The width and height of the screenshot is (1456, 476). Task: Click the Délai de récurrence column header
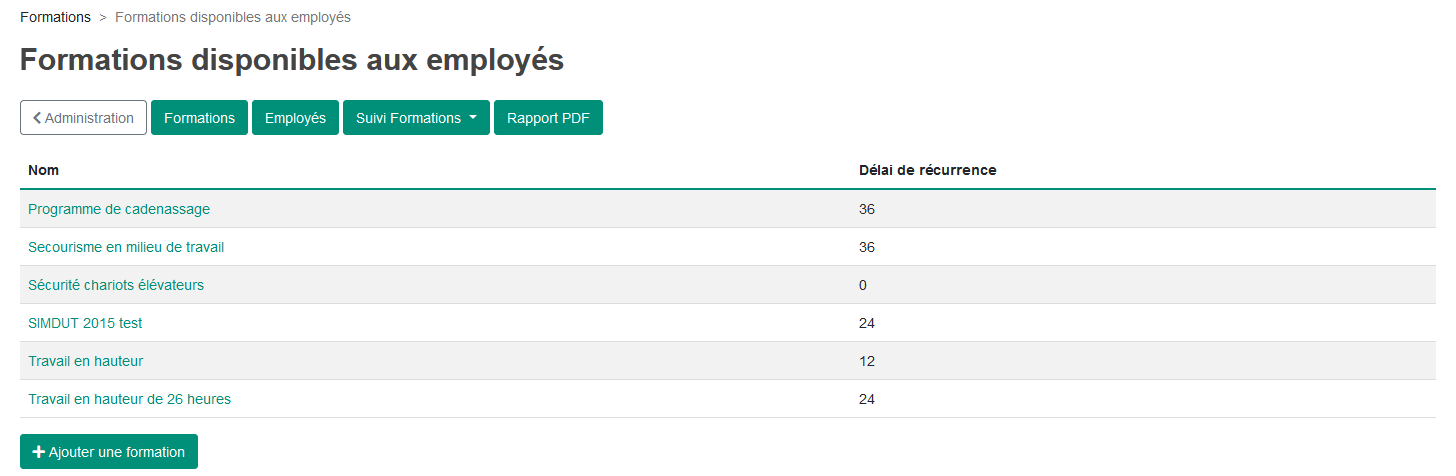tap(927, 170)
